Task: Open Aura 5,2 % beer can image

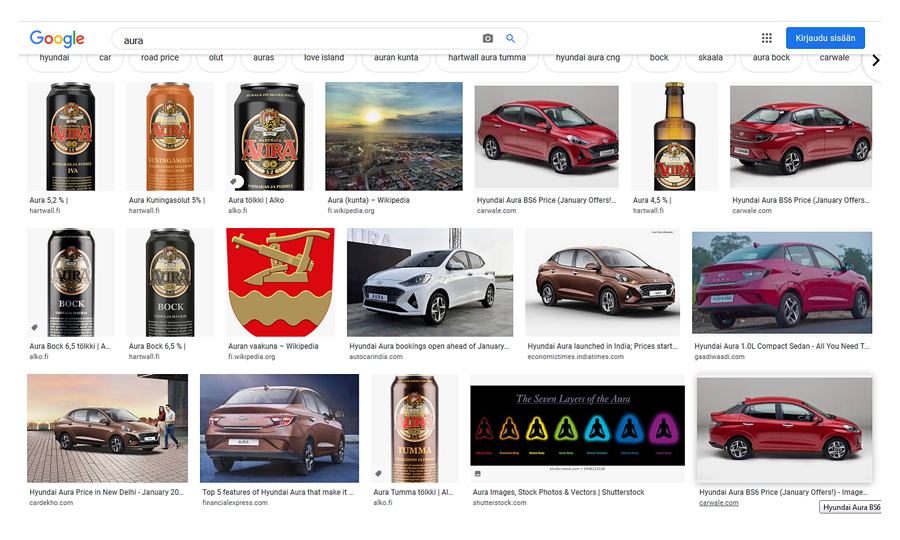Action: [71, 136]
